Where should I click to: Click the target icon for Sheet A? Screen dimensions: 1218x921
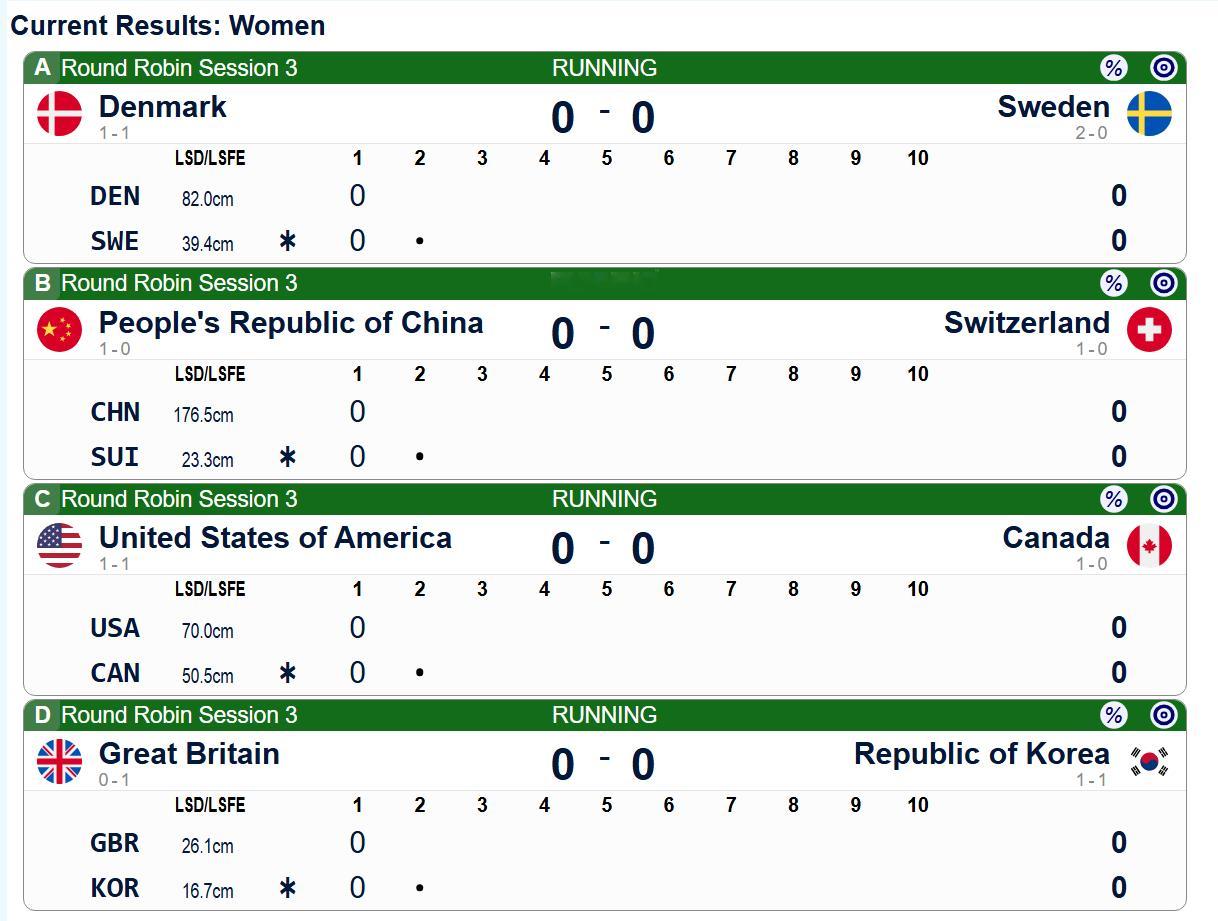[1163, 68]
